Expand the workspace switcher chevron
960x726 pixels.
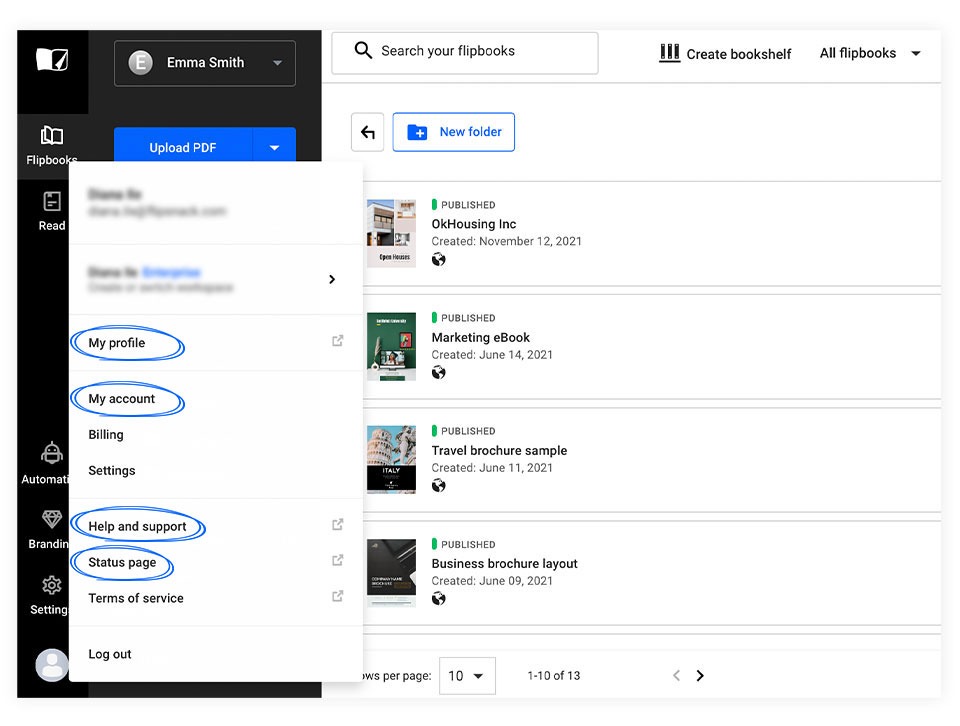point(332,279)
